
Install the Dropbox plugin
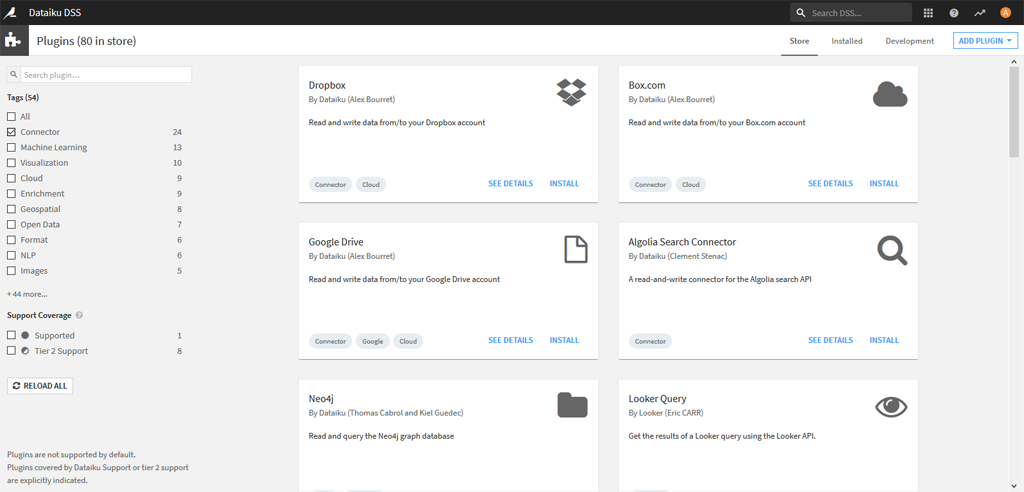(x=564, y=184)
